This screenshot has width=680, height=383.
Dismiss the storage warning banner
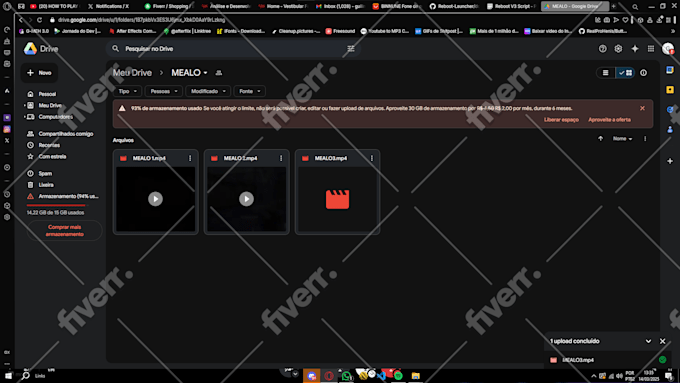point(642,108)
